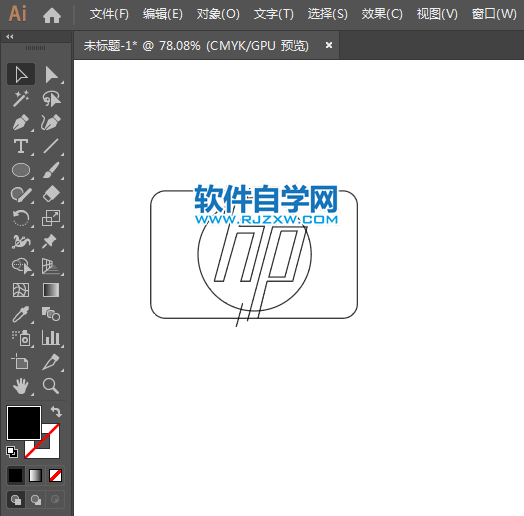Select the Magic Wand tool
This screenshot has height=516, width=524.
click(x=21, y=99)
